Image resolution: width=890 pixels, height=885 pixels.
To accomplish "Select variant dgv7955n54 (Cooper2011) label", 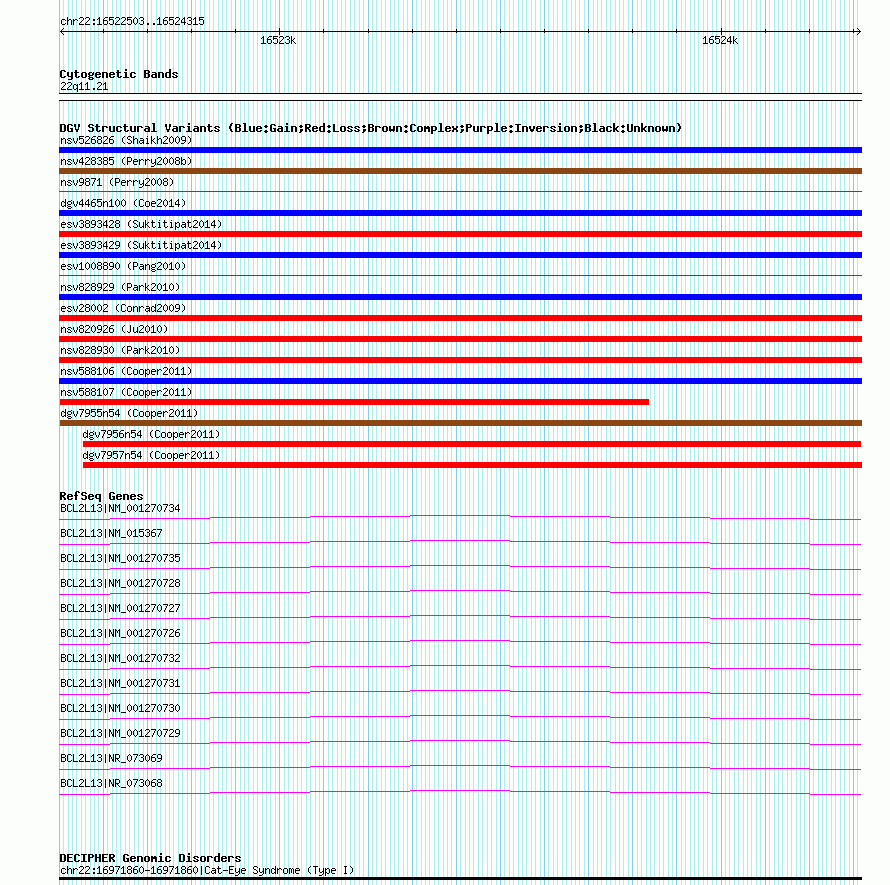I will (129, 413).
